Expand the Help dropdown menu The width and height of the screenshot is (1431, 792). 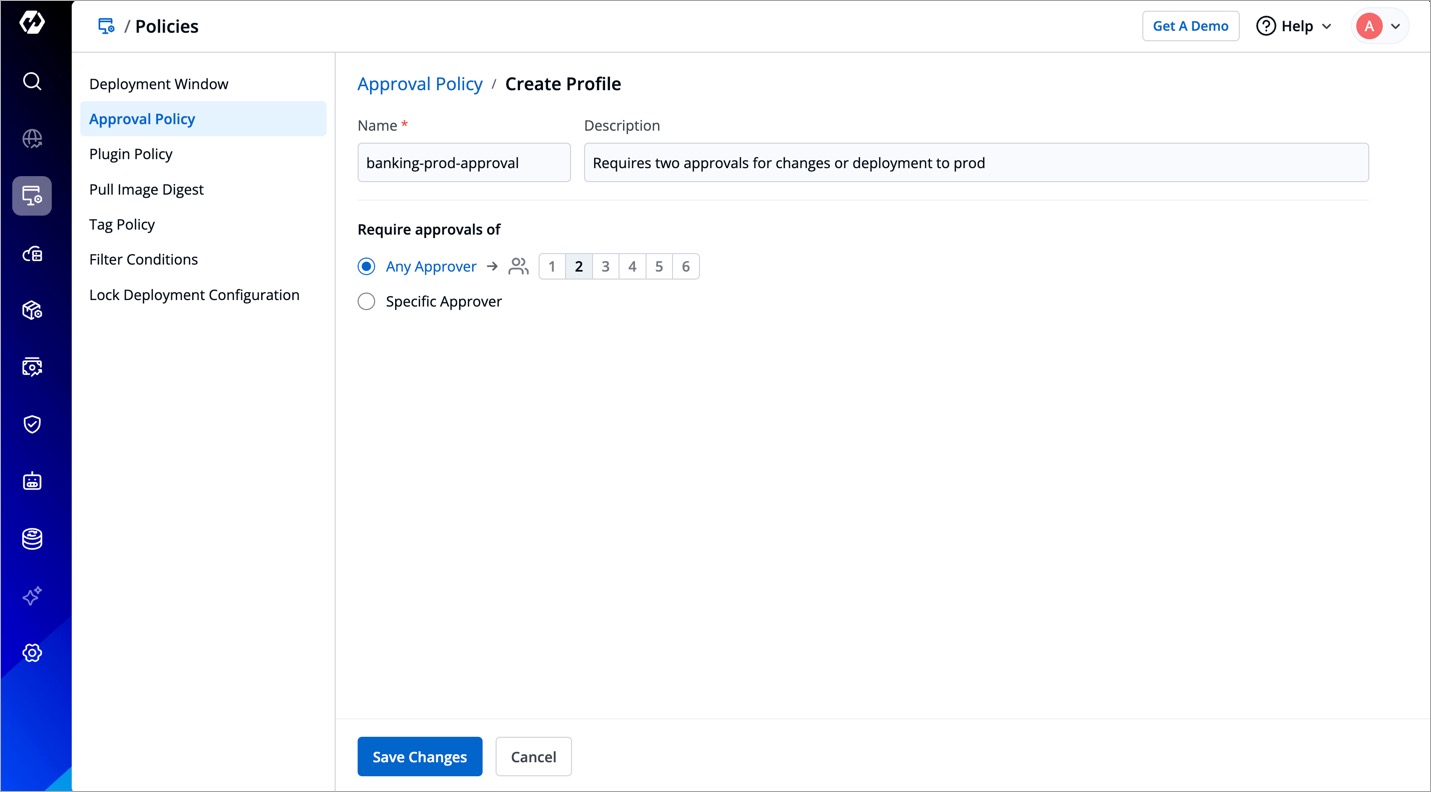pos(1293,26)
